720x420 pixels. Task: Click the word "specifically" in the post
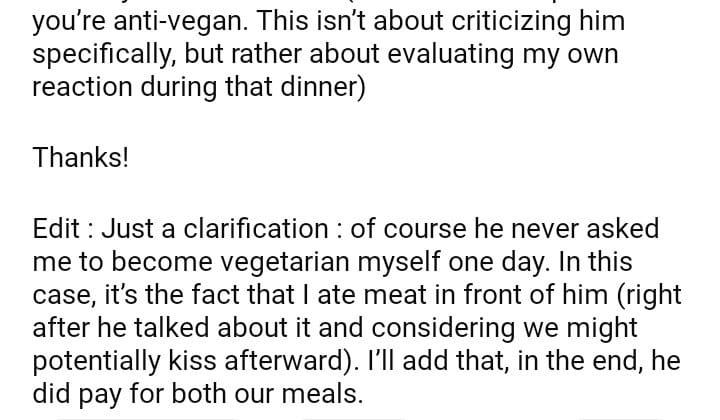point(106,54)
